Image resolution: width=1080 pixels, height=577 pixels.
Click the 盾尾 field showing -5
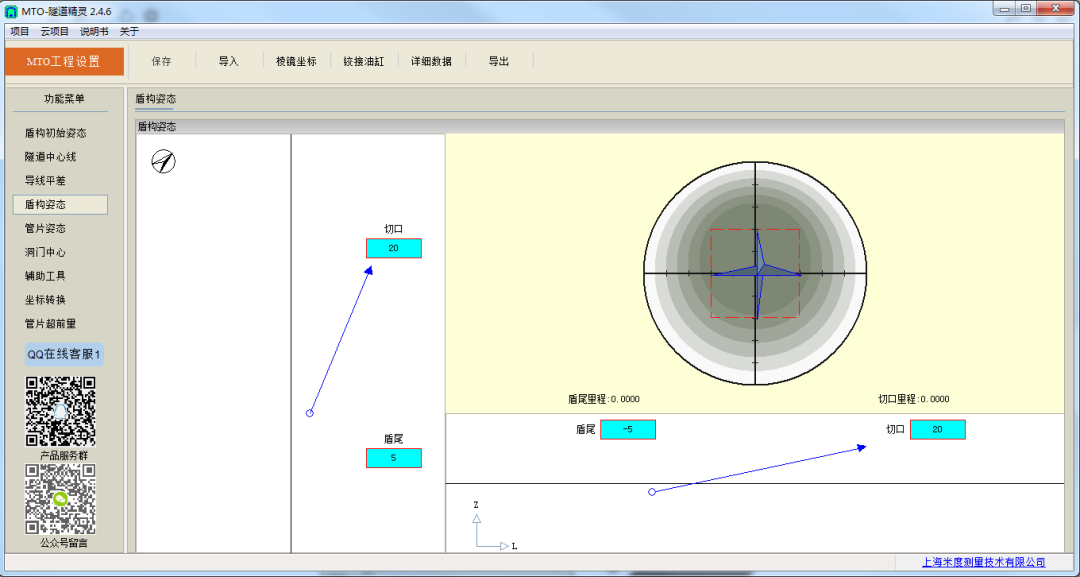click(x=628, y=429)
